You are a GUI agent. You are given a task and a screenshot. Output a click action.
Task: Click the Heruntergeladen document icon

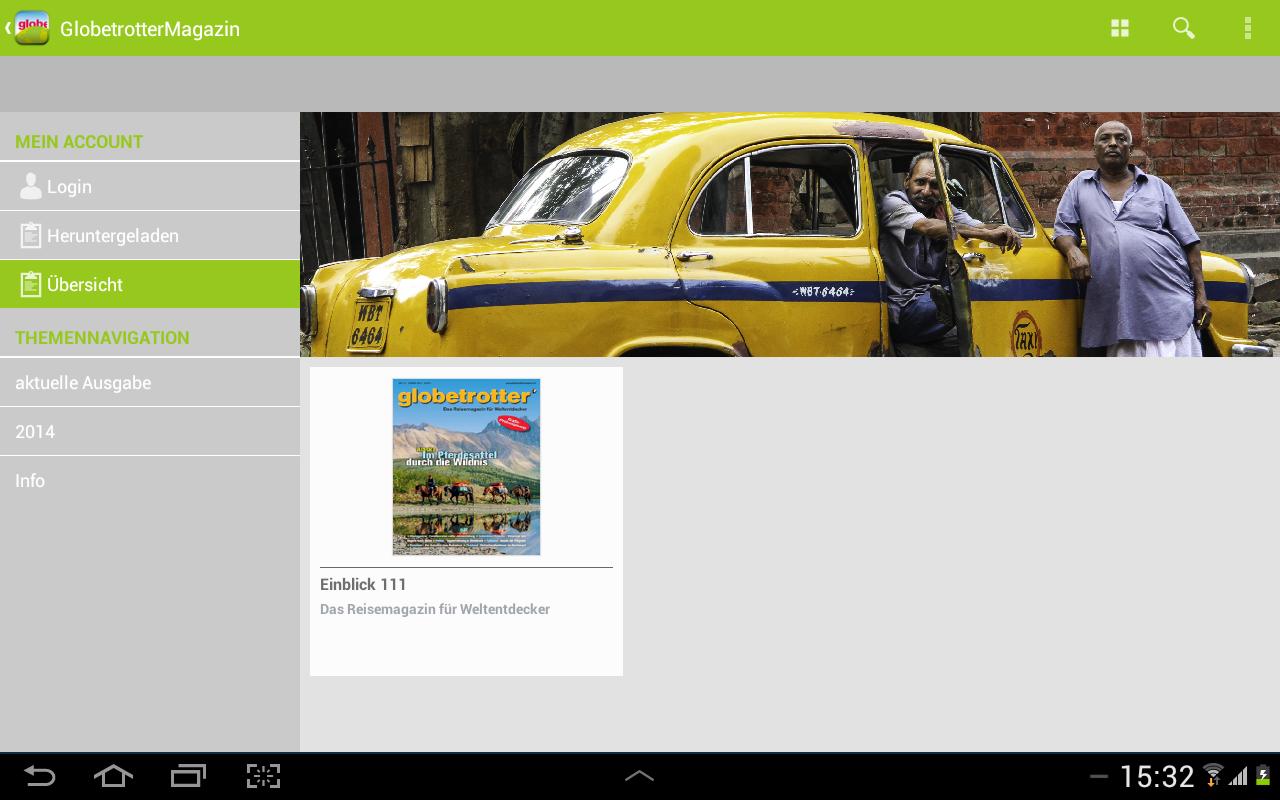[31, 235]
